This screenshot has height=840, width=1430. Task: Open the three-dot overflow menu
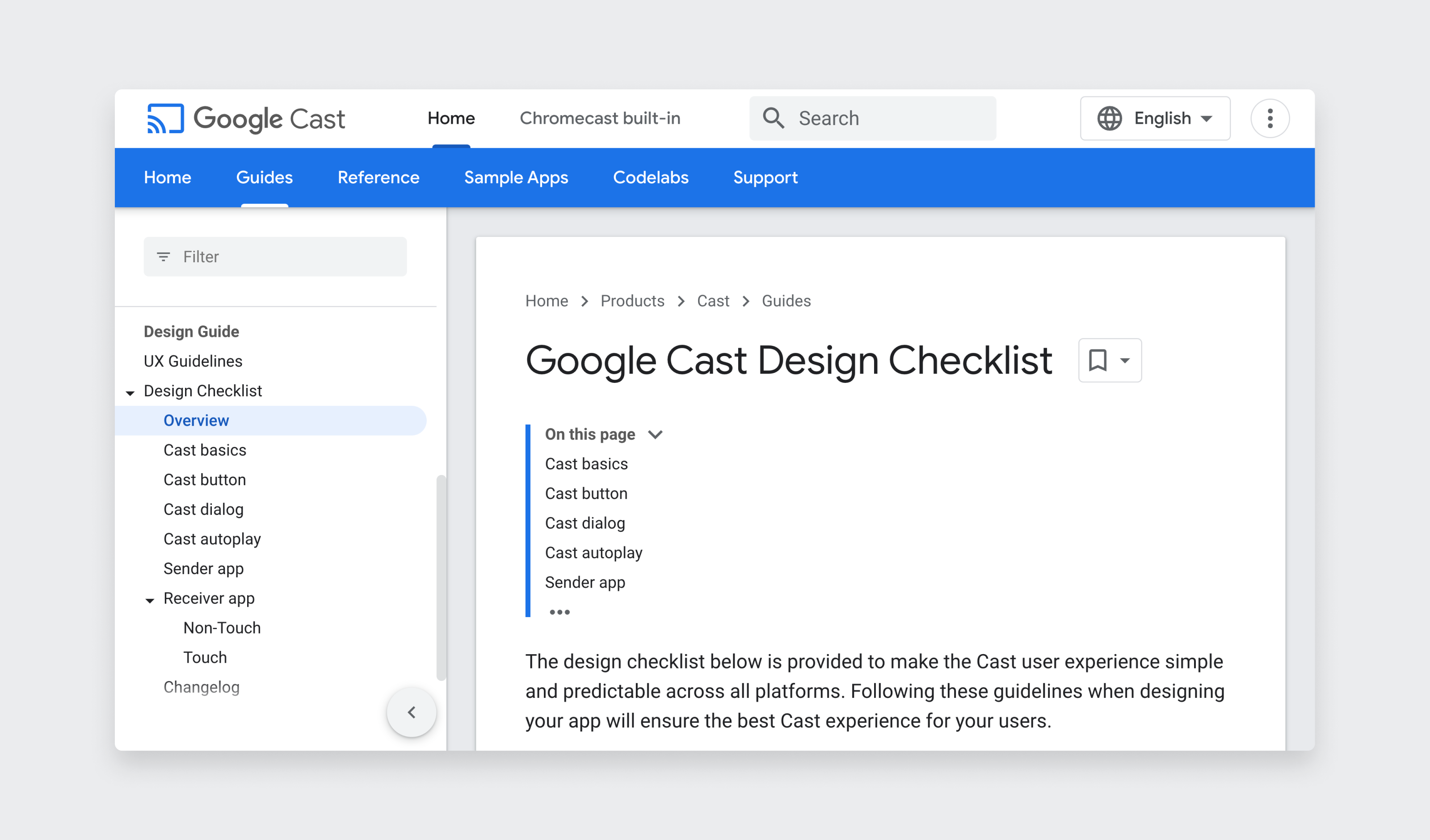[1270, 118]
